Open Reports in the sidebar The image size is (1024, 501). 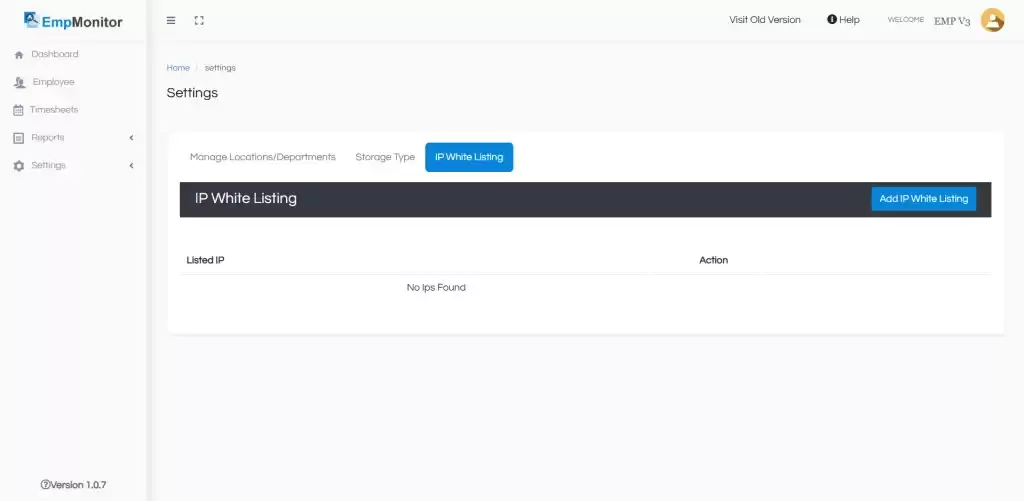[48, 138]
